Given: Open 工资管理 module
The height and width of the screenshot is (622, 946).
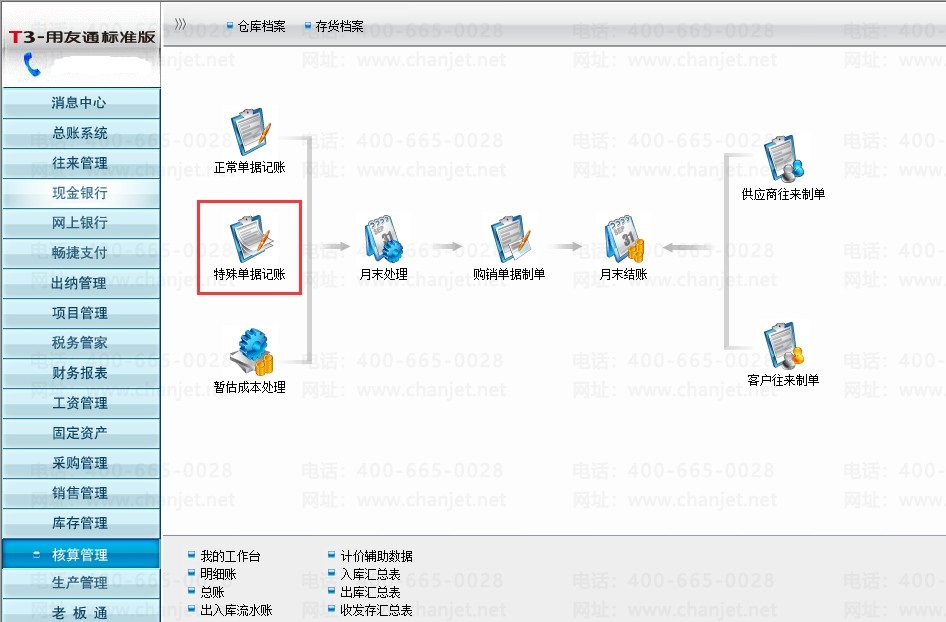Looking at the screenshot, I should tap(81, 403).
